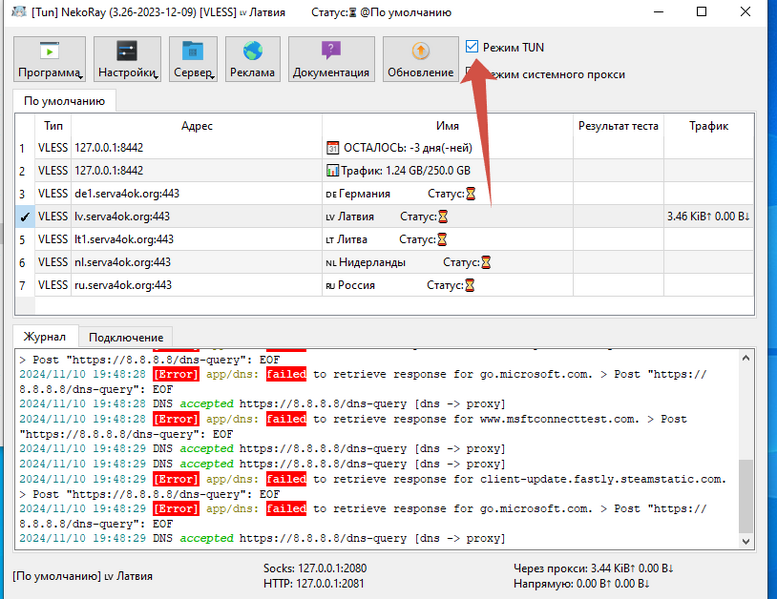This screenshot has width=777, height=599.
Task: Toggle the Режим TUN checkbox
Action: point(472,47)
